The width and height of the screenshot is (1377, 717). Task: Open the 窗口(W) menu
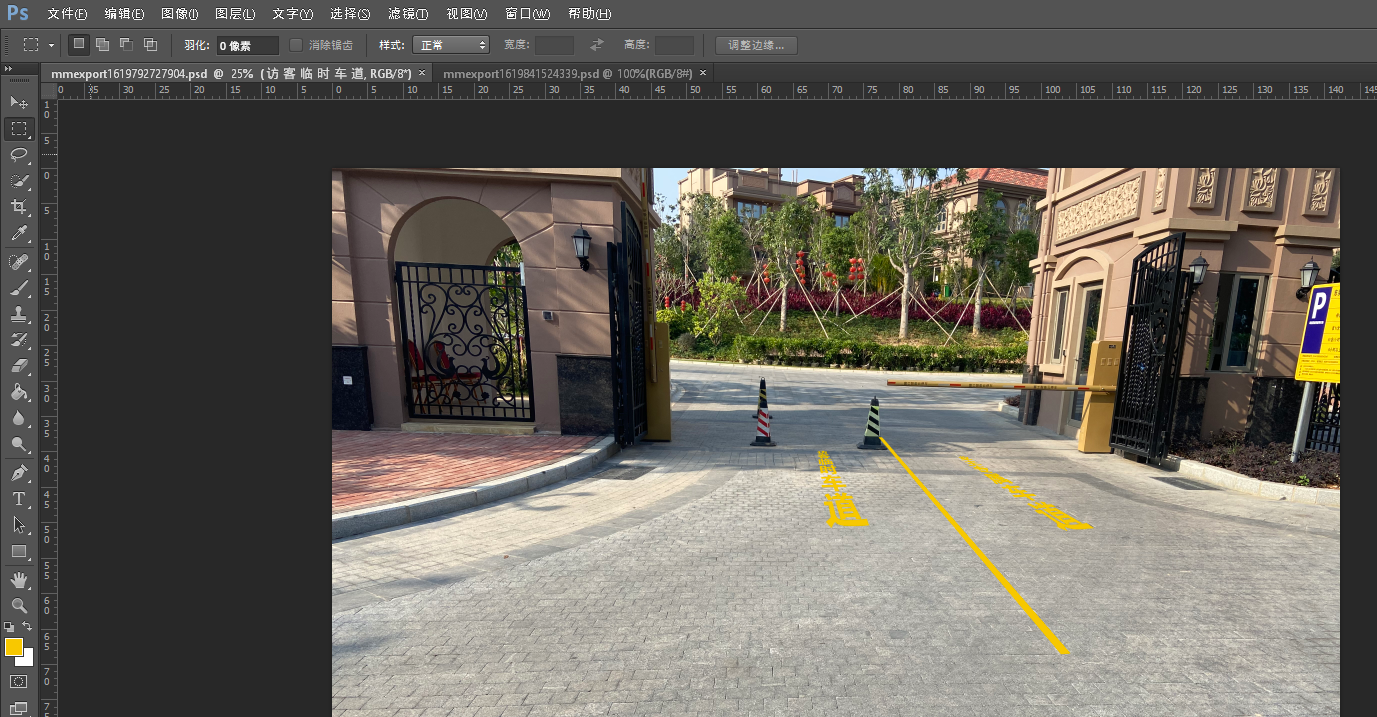(527, 14)
